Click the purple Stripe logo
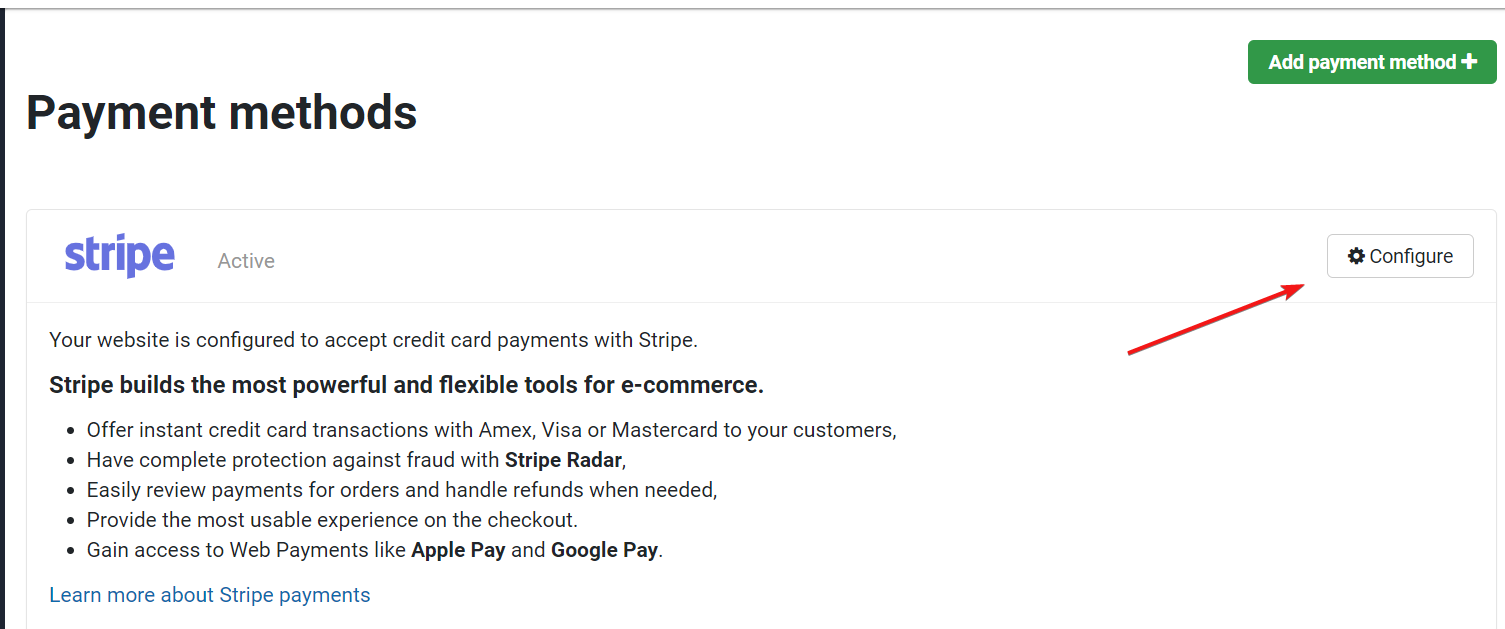 coord(120,256)
